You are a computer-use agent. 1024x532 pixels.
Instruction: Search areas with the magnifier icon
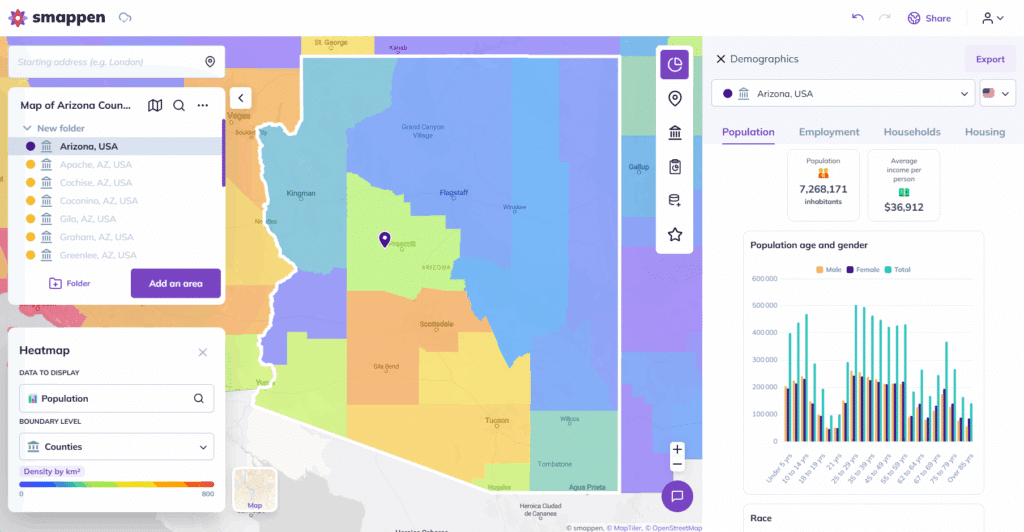tap(179, 105)
